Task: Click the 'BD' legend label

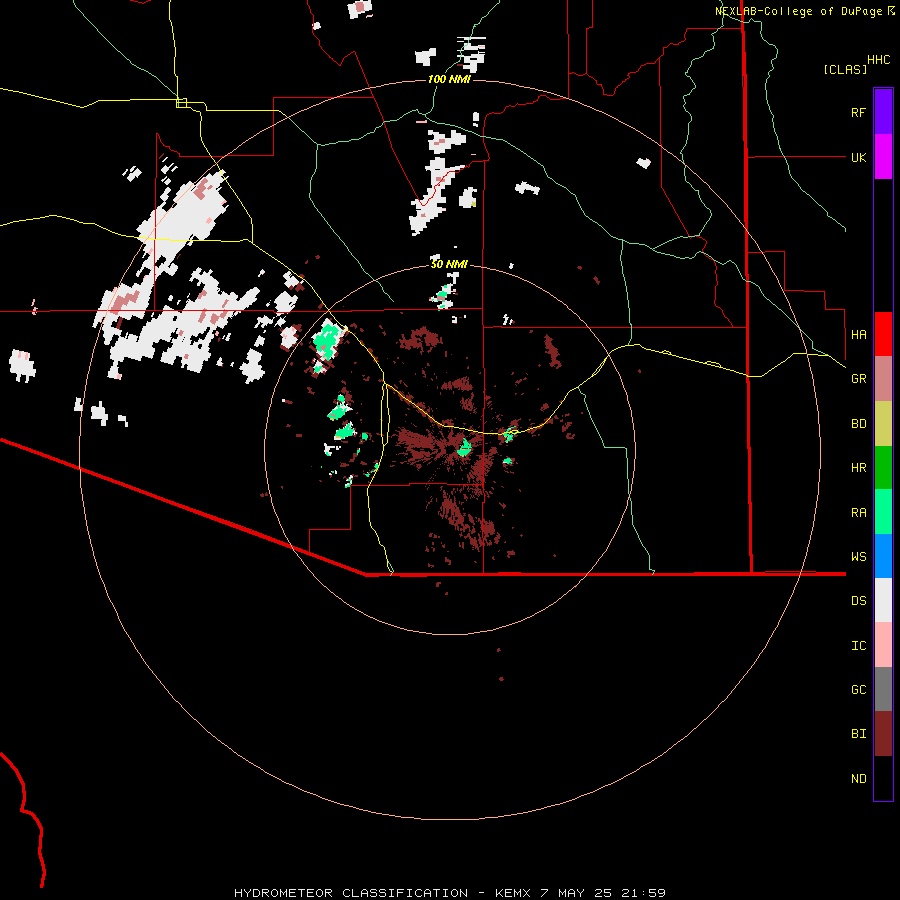Action: [858, 424]
